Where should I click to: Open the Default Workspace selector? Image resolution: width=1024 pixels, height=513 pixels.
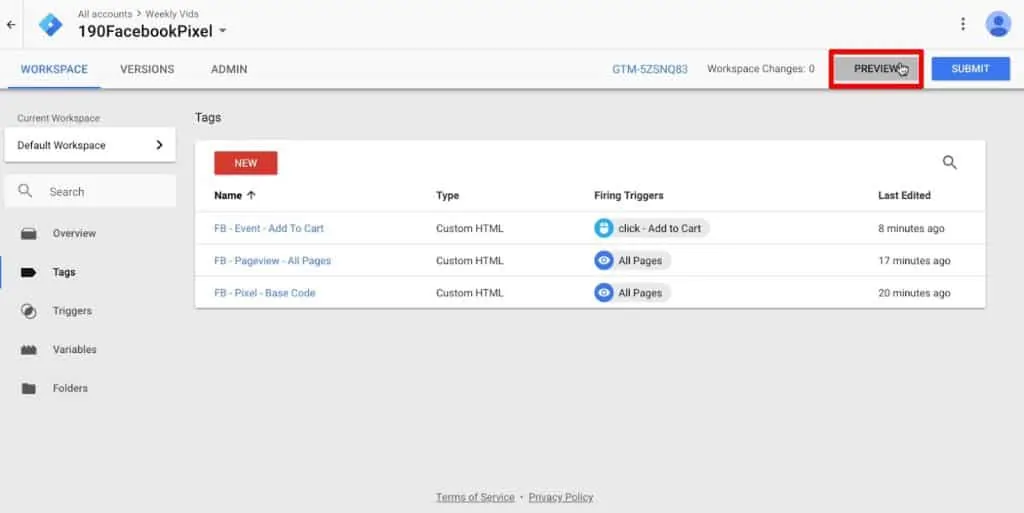coord(90,145)
